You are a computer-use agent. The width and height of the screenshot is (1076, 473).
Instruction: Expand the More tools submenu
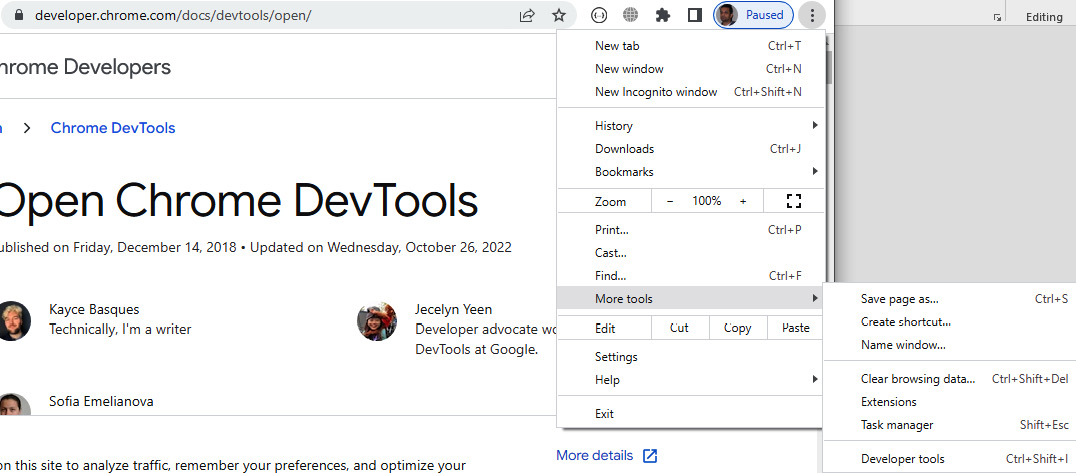(690, 299)
